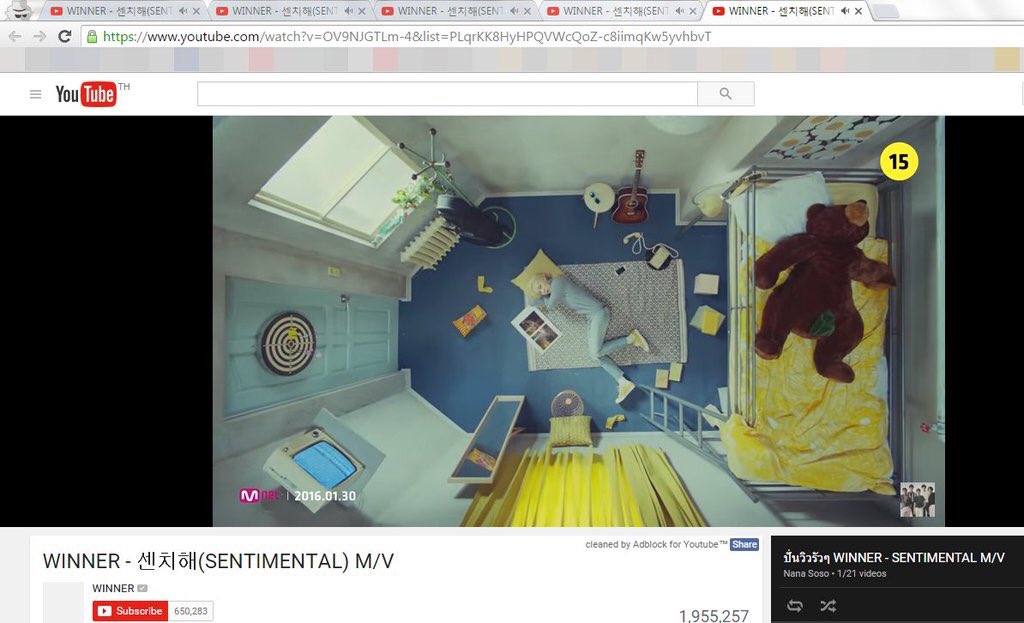Image resolution: width=1024 pixels, height=623 pixels.
Task: Open the WINNER channel avatar image
Action: click(x=63, y=602)
